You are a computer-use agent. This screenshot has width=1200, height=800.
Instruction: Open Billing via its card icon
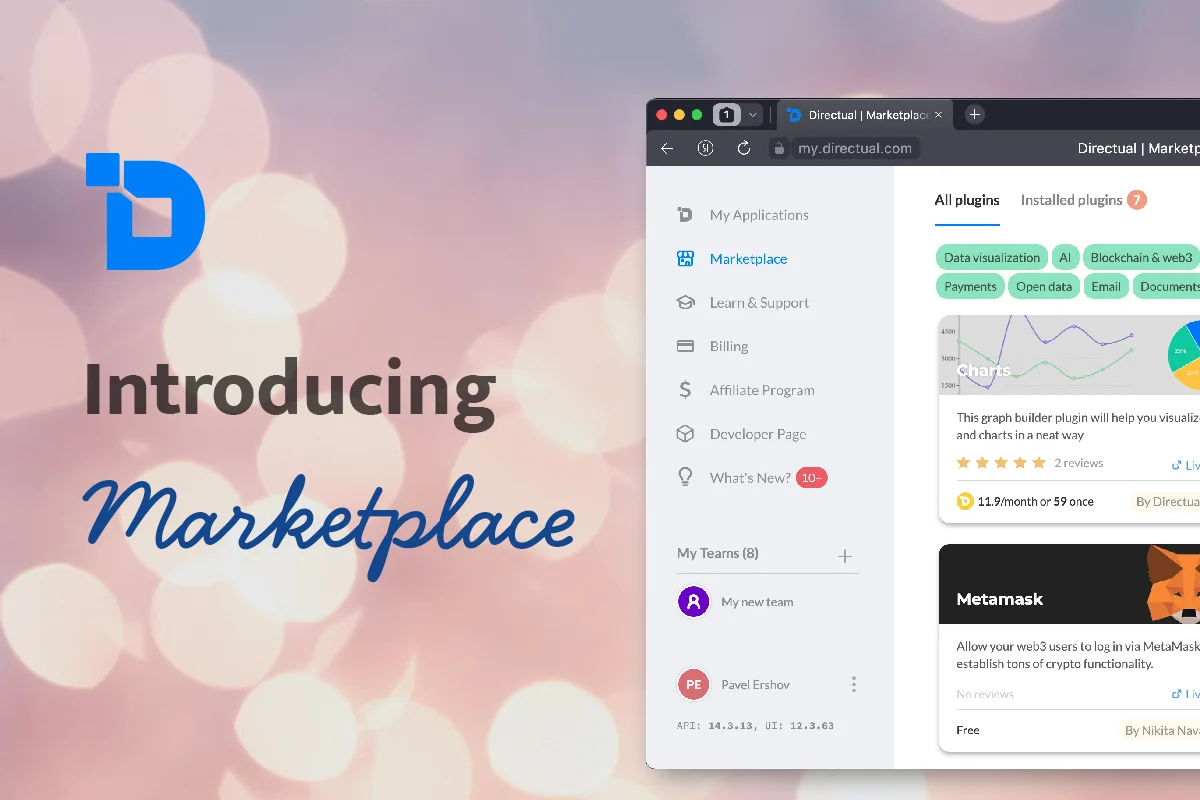pyautogui.click(x=685, y=346)
